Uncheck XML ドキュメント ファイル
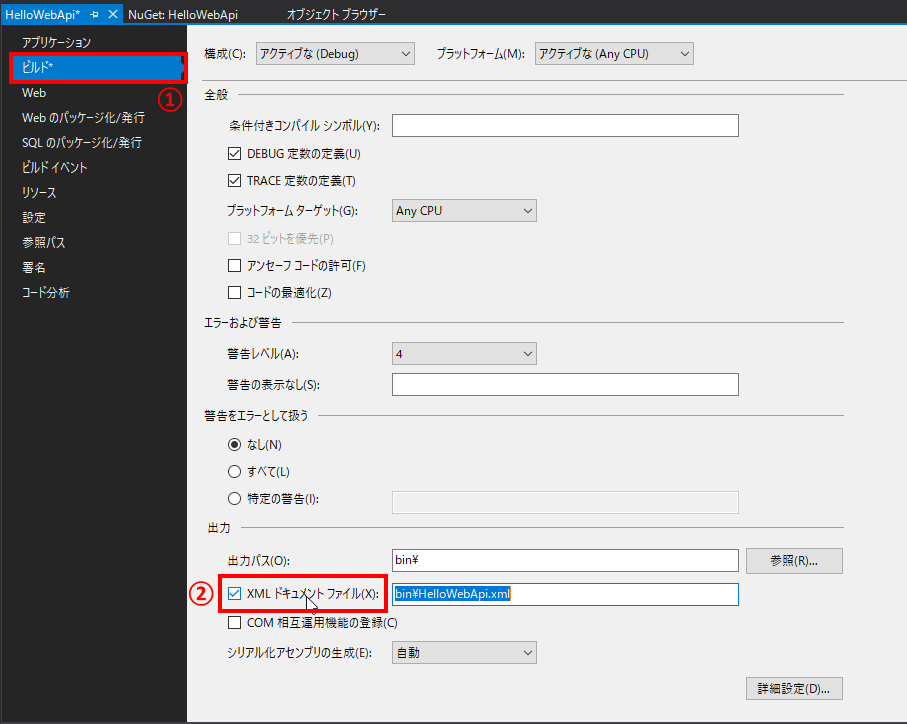The width and height of the screenshot is (907, 724). coord(236,594)
